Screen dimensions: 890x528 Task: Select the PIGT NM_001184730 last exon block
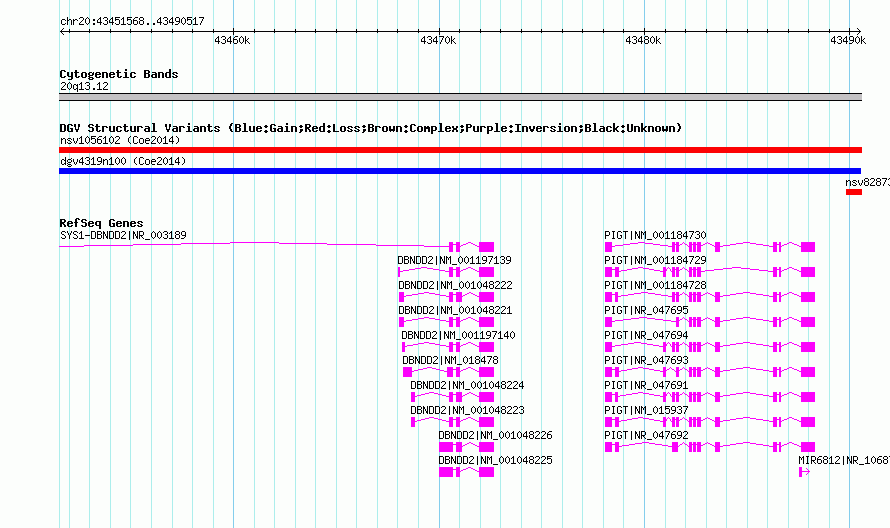click(808, 247)
